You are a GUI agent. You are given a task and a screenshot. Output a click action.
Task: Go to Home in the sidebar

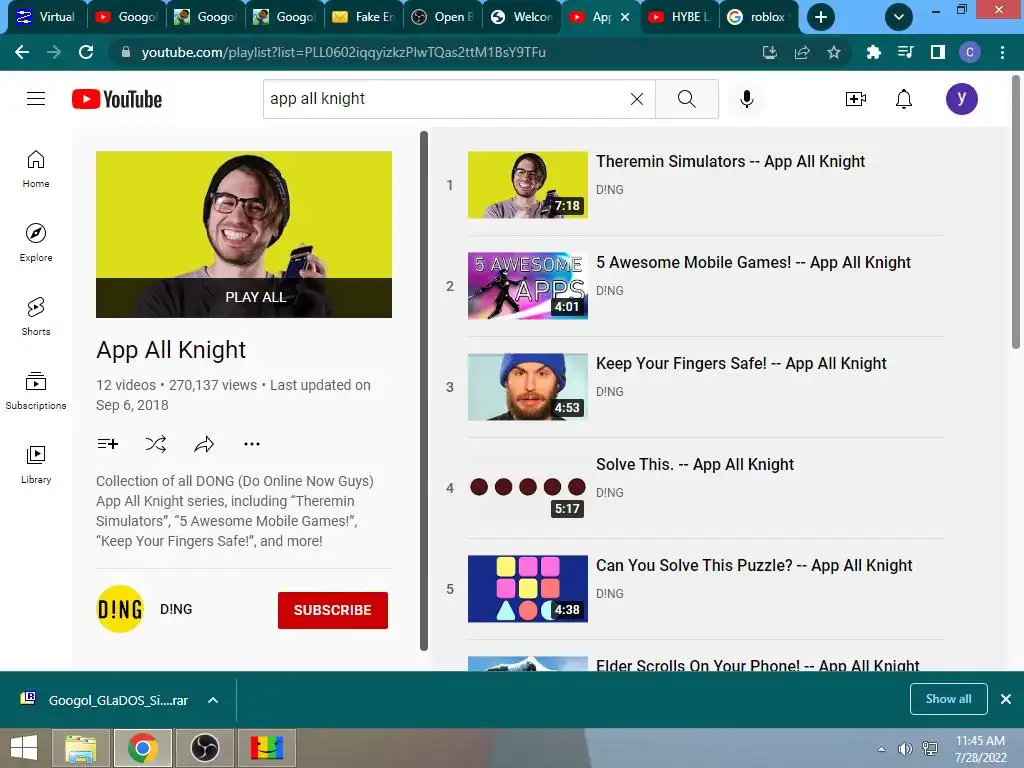(36, 169)
